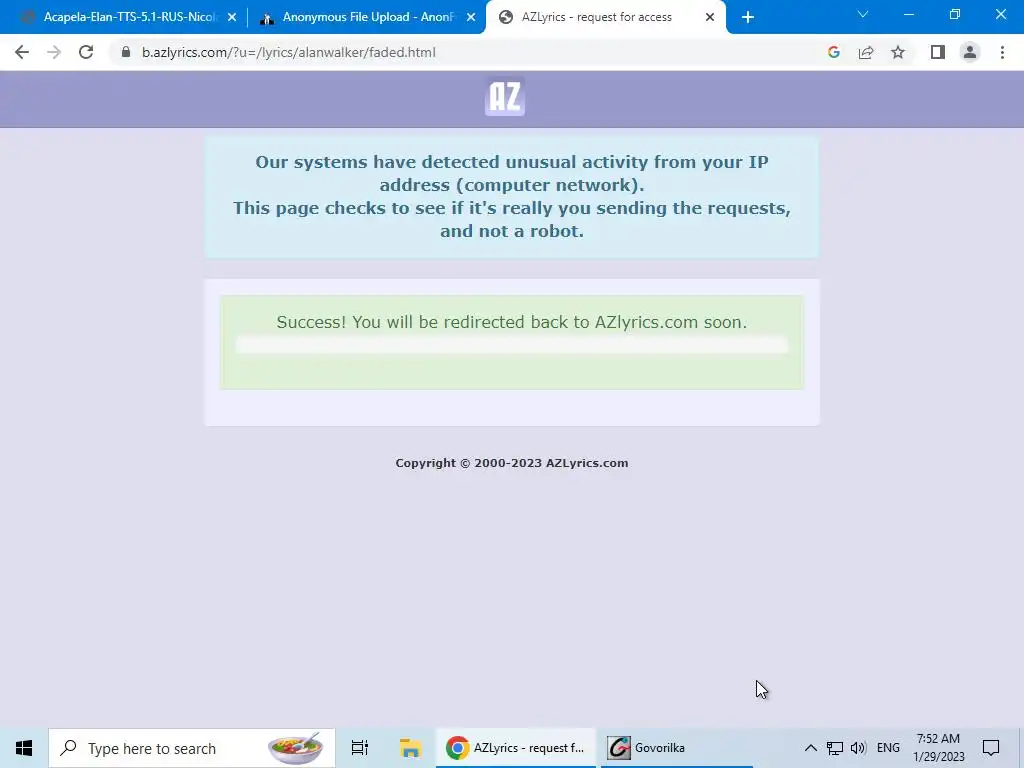
Task: Close the Acapela-Elan-TTS tab
Action: (x=232, y=17)
